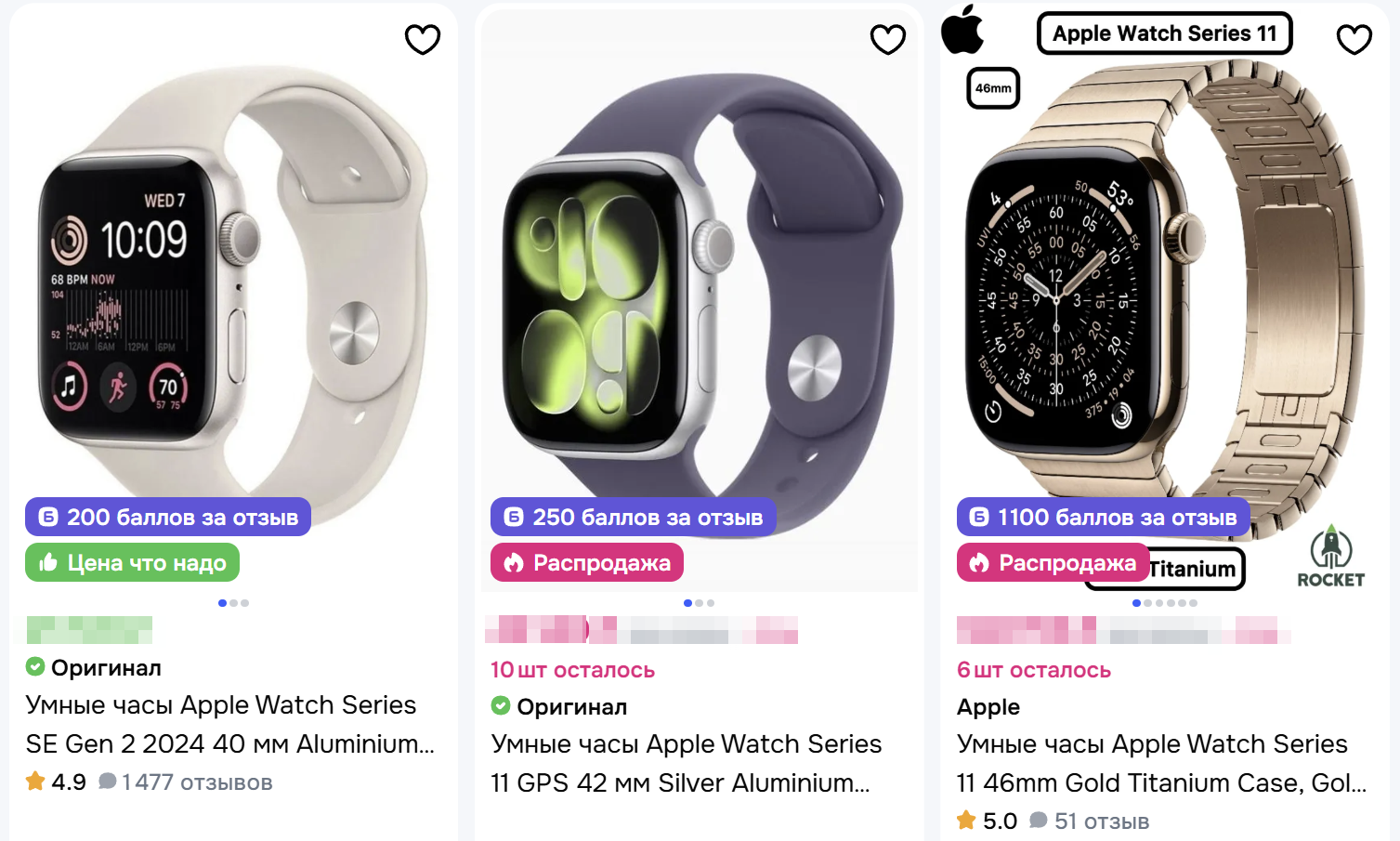Click the 1100 баллов за отзыв badge
The width and height of the screenshot is (1400, 841).
click(1104, 517)
